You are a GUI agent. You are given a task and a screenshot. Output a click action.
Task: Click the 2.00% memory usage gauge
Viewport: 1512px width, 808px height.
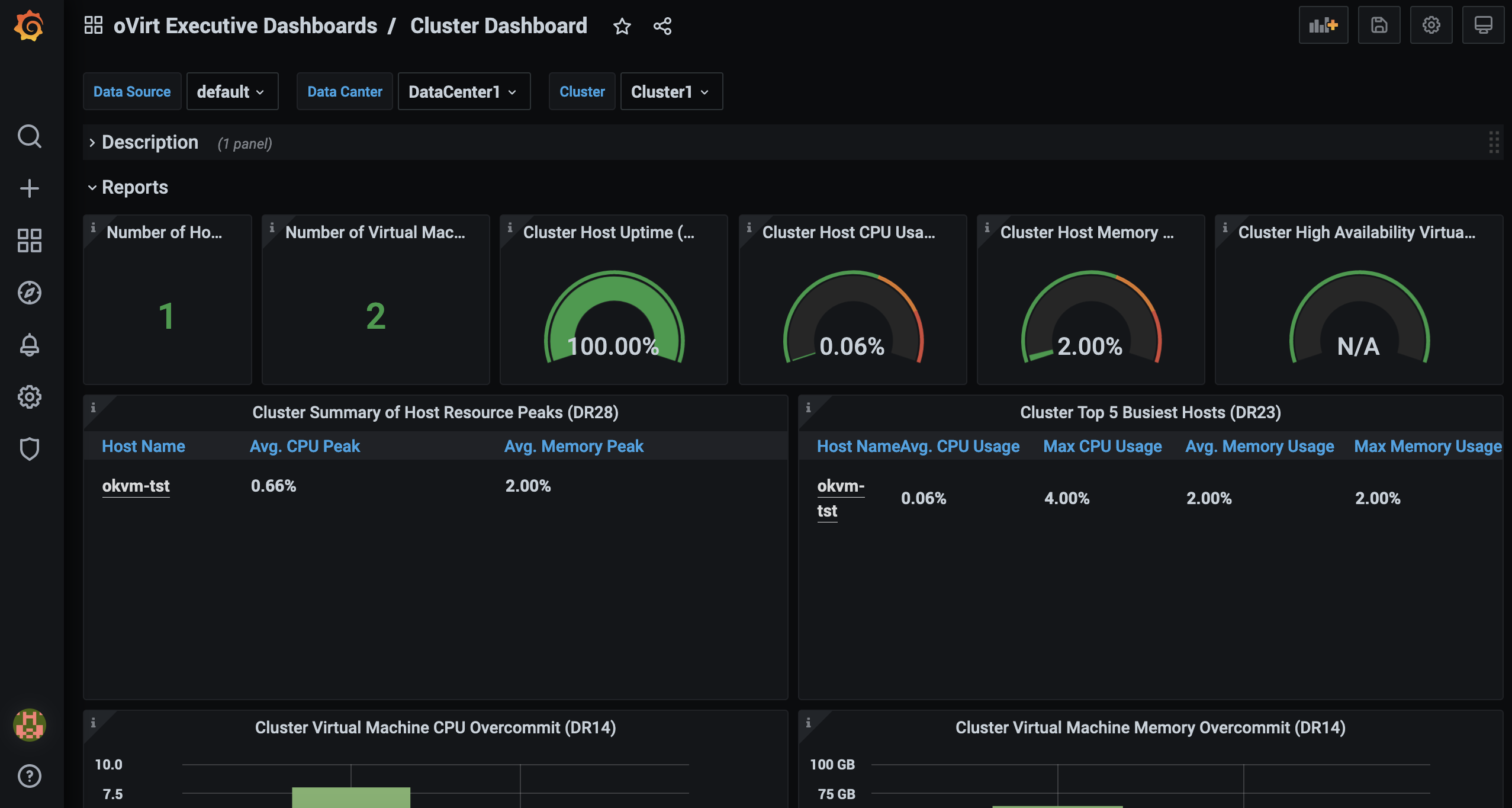click(x=1091, y=318)
